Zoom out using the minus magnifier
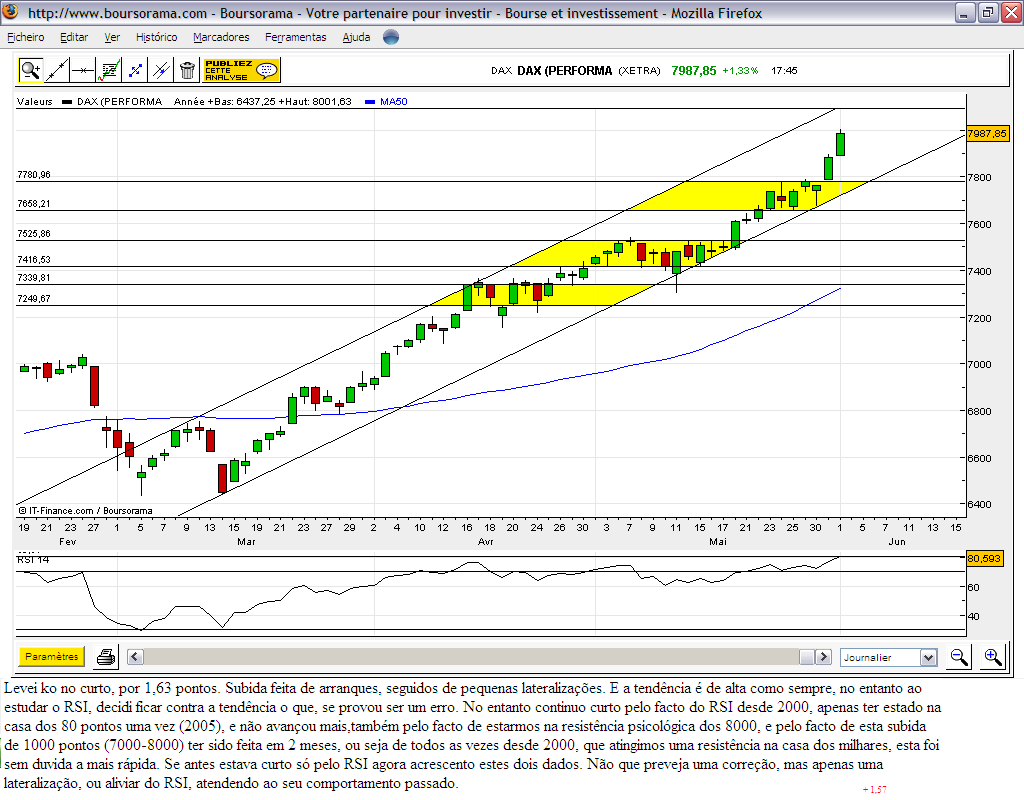This screenshot has width=1024, height=800. [959, 657]
